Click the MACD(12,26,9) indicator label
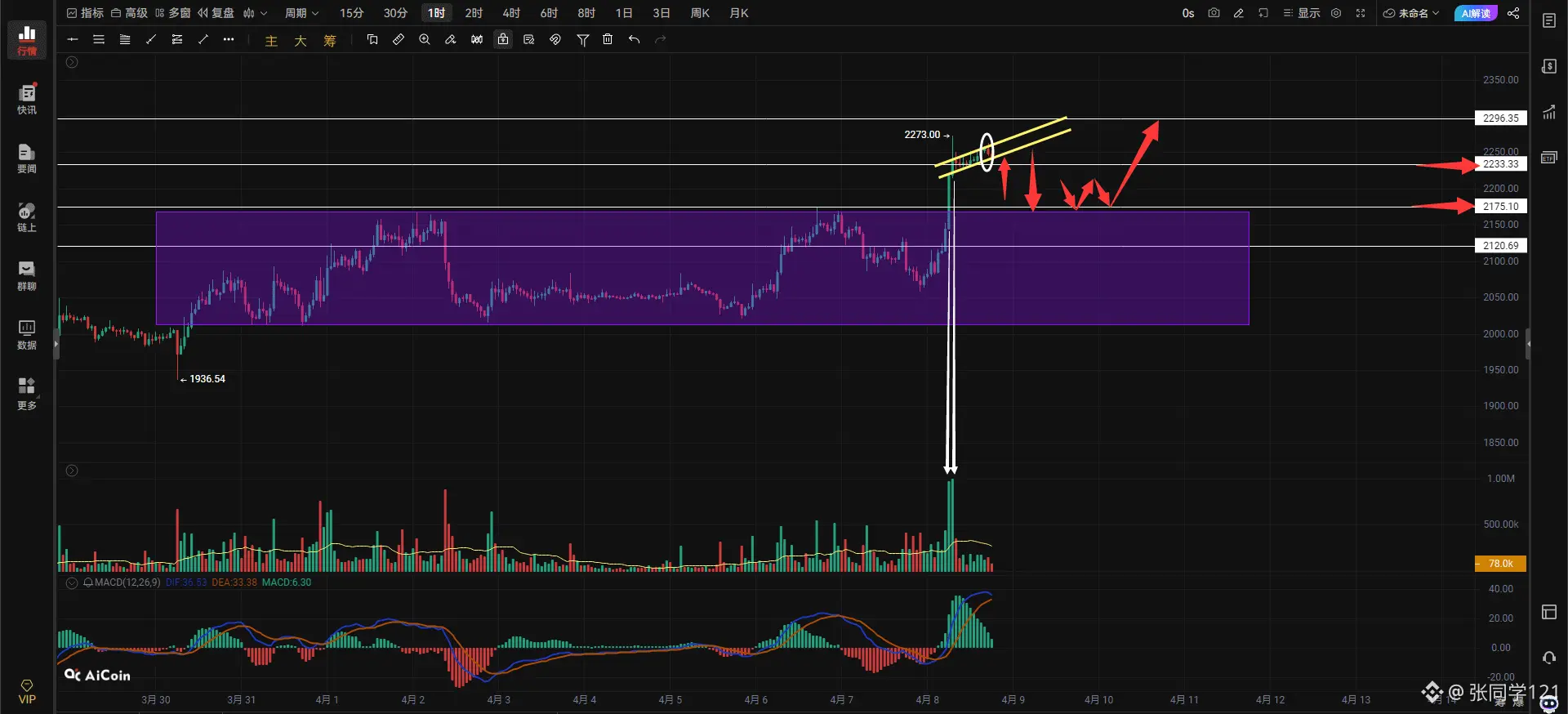1568x714 pixels. coord(127,582)
